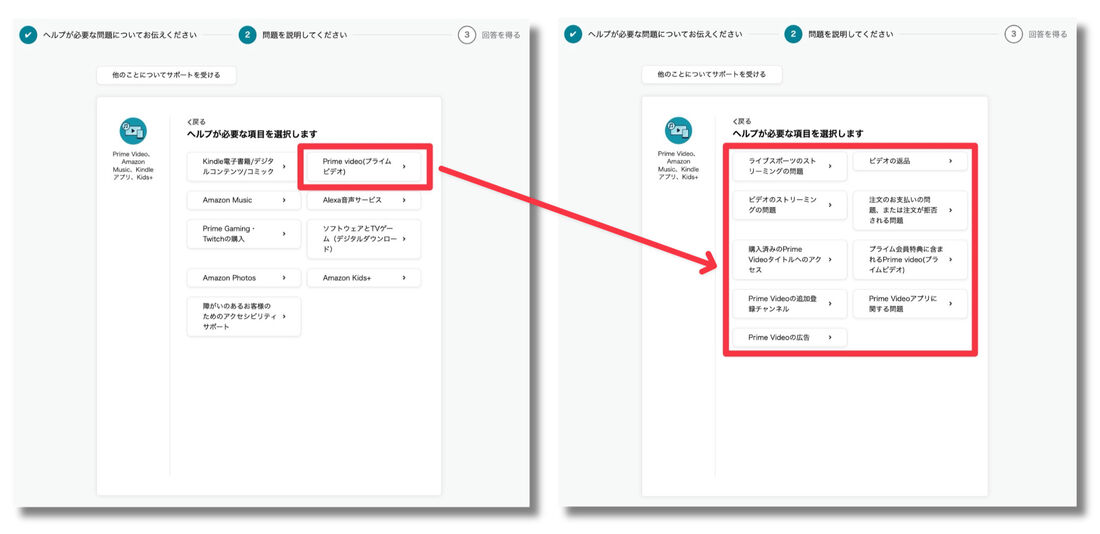This screenshot has width=1100, height=534.
Task: Click 問題を説明してください step label in left panel
Action: click(x=304, y=34)
